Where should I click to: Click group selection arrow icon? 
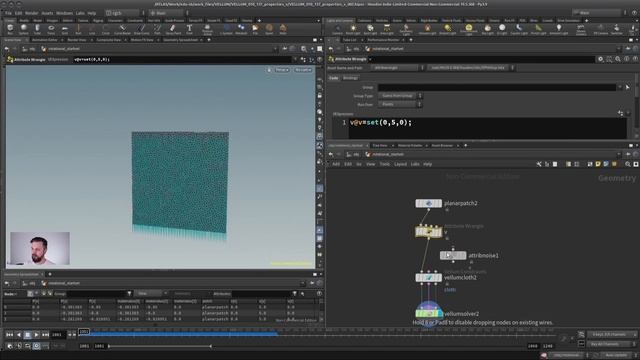point(628,87)
